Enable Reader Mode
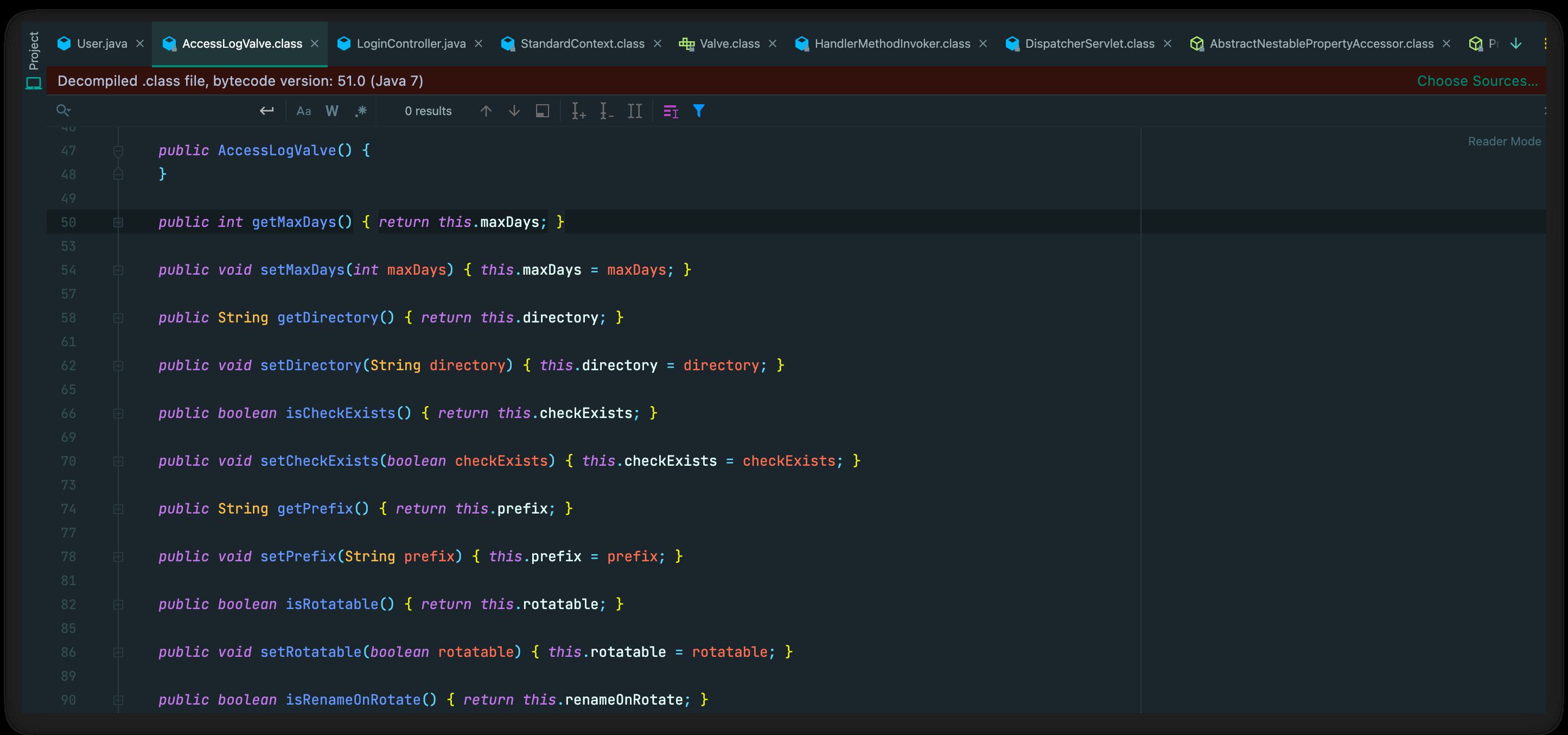This screenshot has height=735, width=1568. coord(1504,141)
